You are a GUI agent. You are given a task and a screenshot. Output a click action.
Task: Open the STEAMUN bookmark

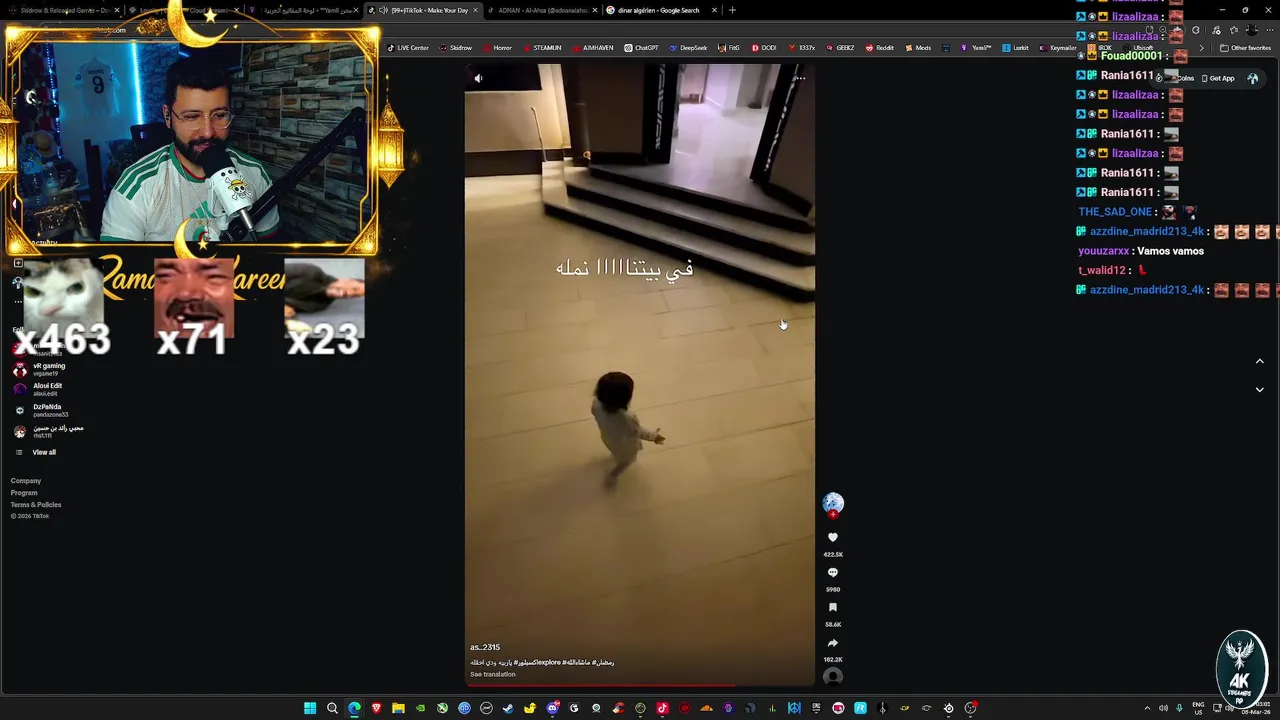(542, 48)
